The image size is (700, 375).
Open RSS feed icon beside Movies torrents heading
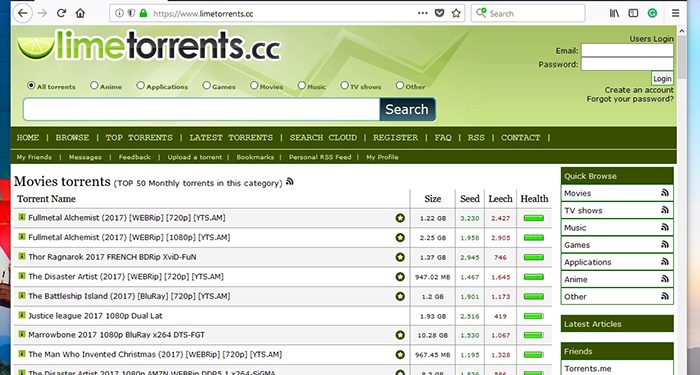point(290,182)
